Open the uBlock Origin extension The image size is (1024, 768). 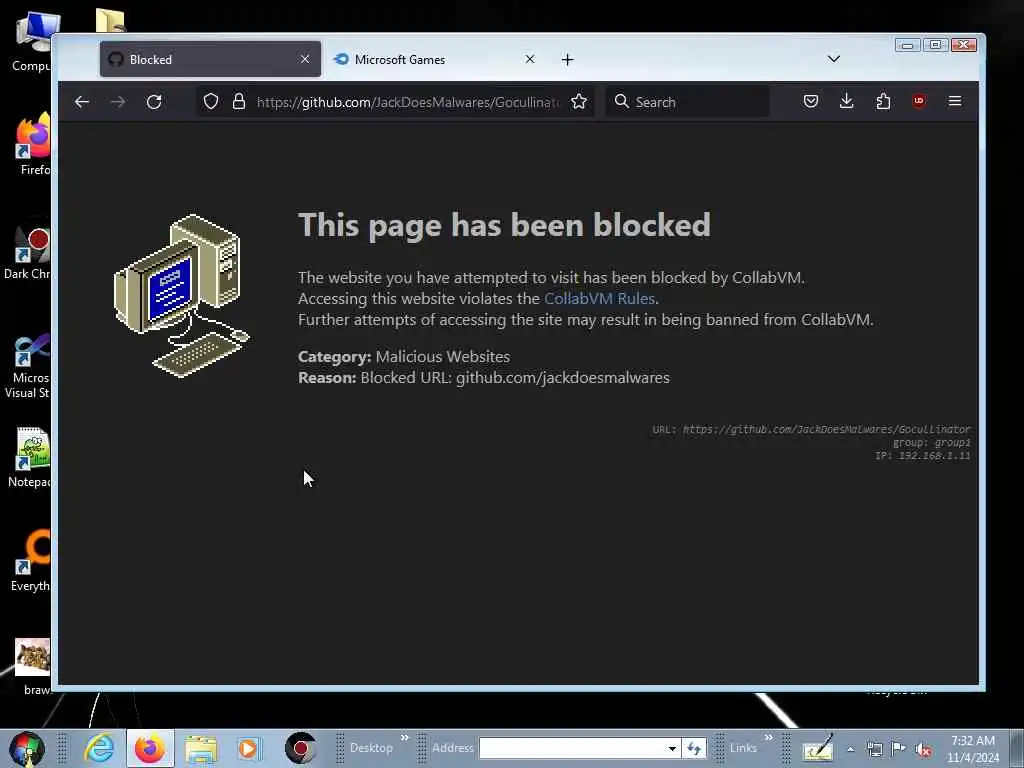pyautogui.click(x=919, y=101)
